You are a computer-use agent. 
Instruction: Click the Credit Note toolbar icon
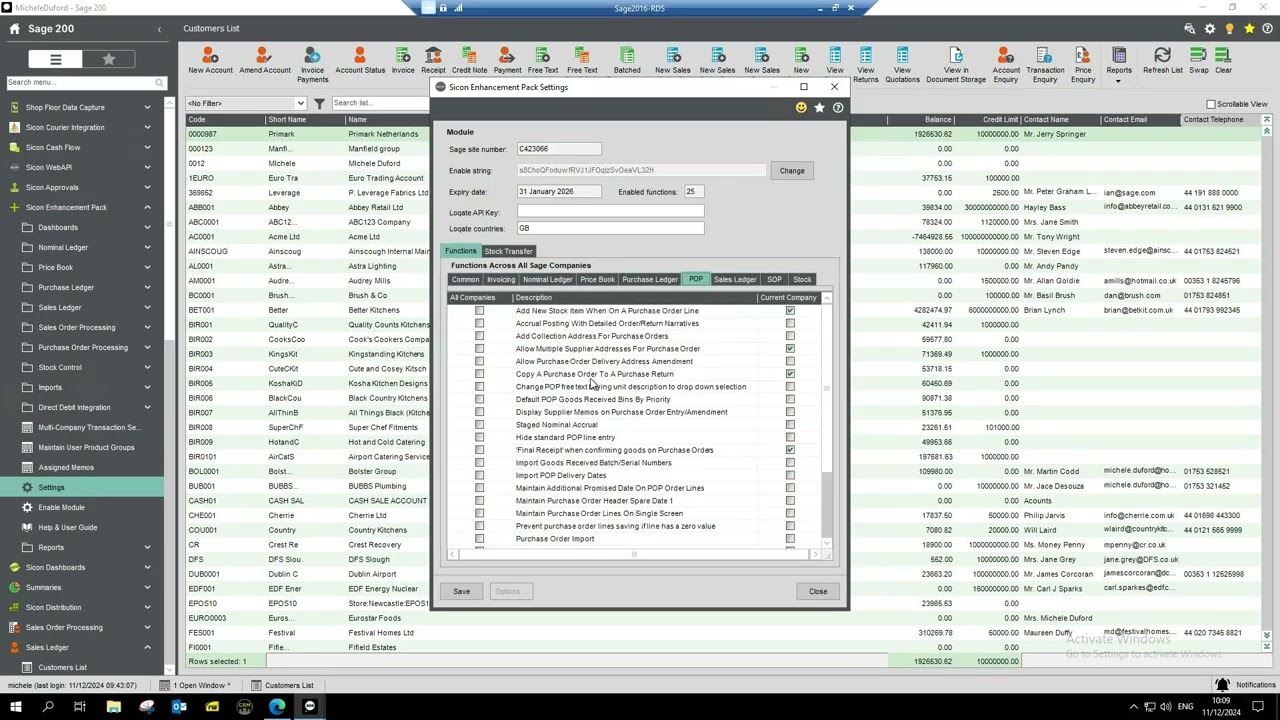point(469,61)
